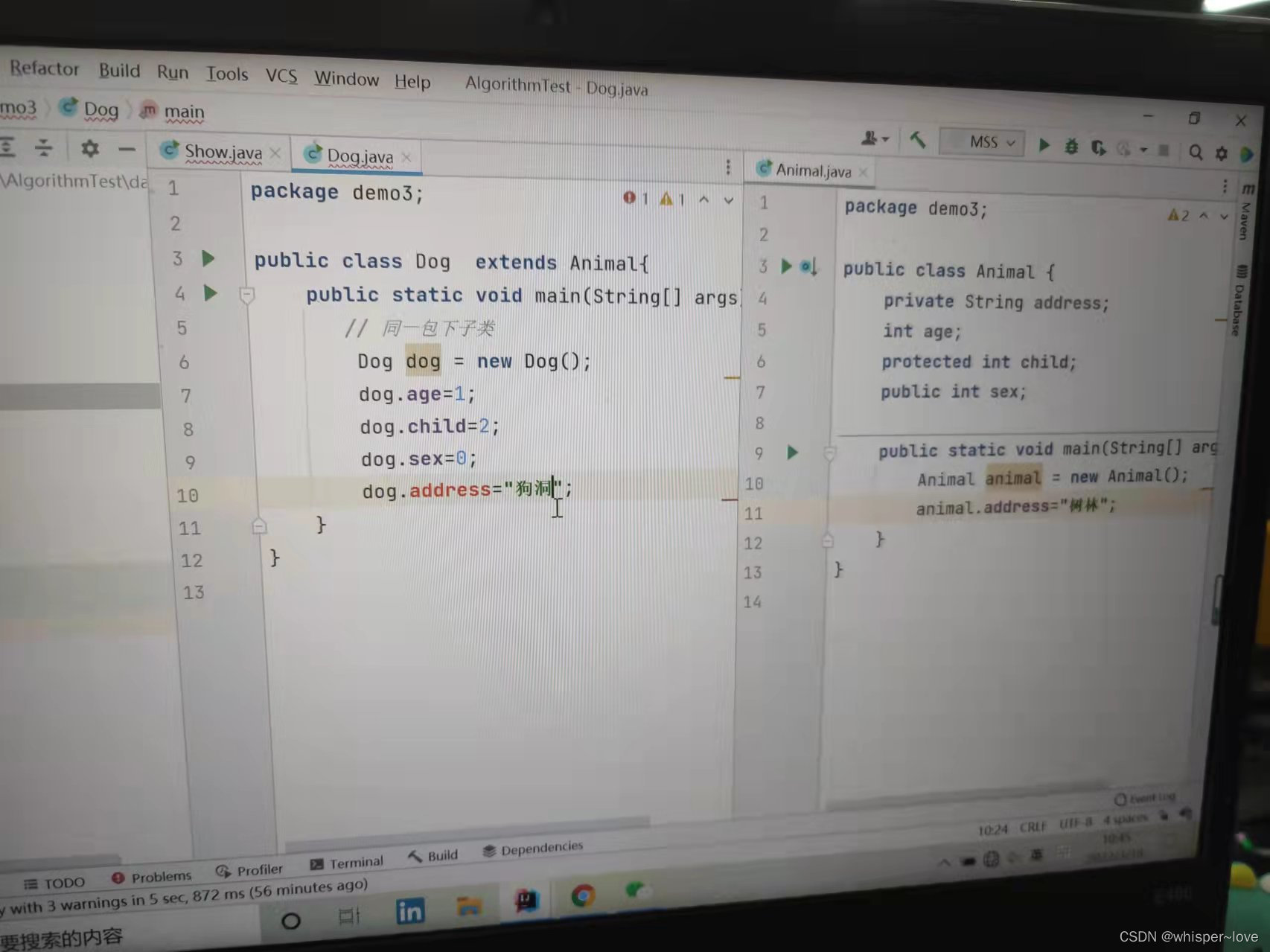The height and width of the screenshot is (952, 1270).
Task: Open the TODO tool window
Action: 54,883
